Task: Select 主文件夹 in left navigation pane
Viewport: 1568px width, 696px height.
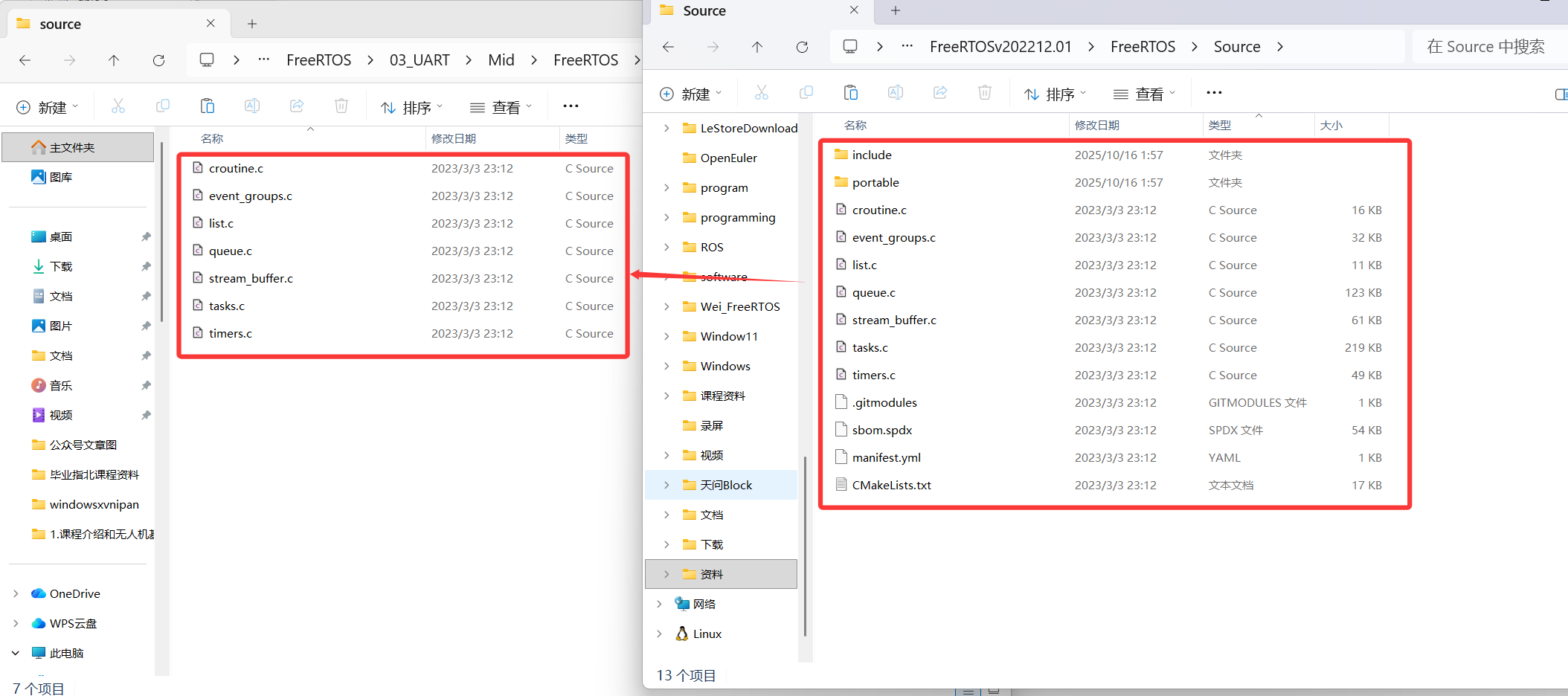Action: pyautogui.click(x=78, y=147)
